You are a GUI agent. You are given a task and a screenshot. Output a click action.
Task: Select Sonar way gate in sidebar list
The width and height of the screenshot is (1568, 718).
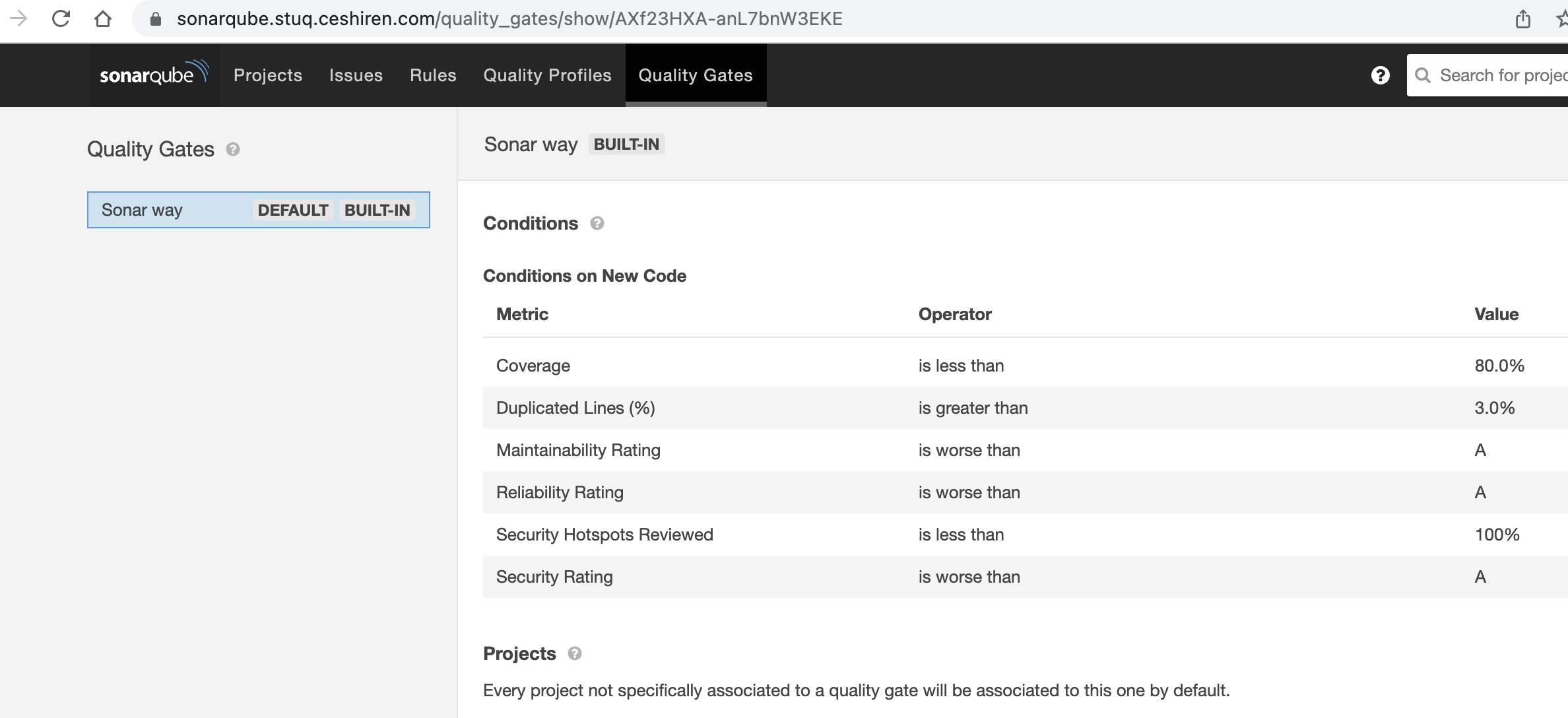[259, 210]
